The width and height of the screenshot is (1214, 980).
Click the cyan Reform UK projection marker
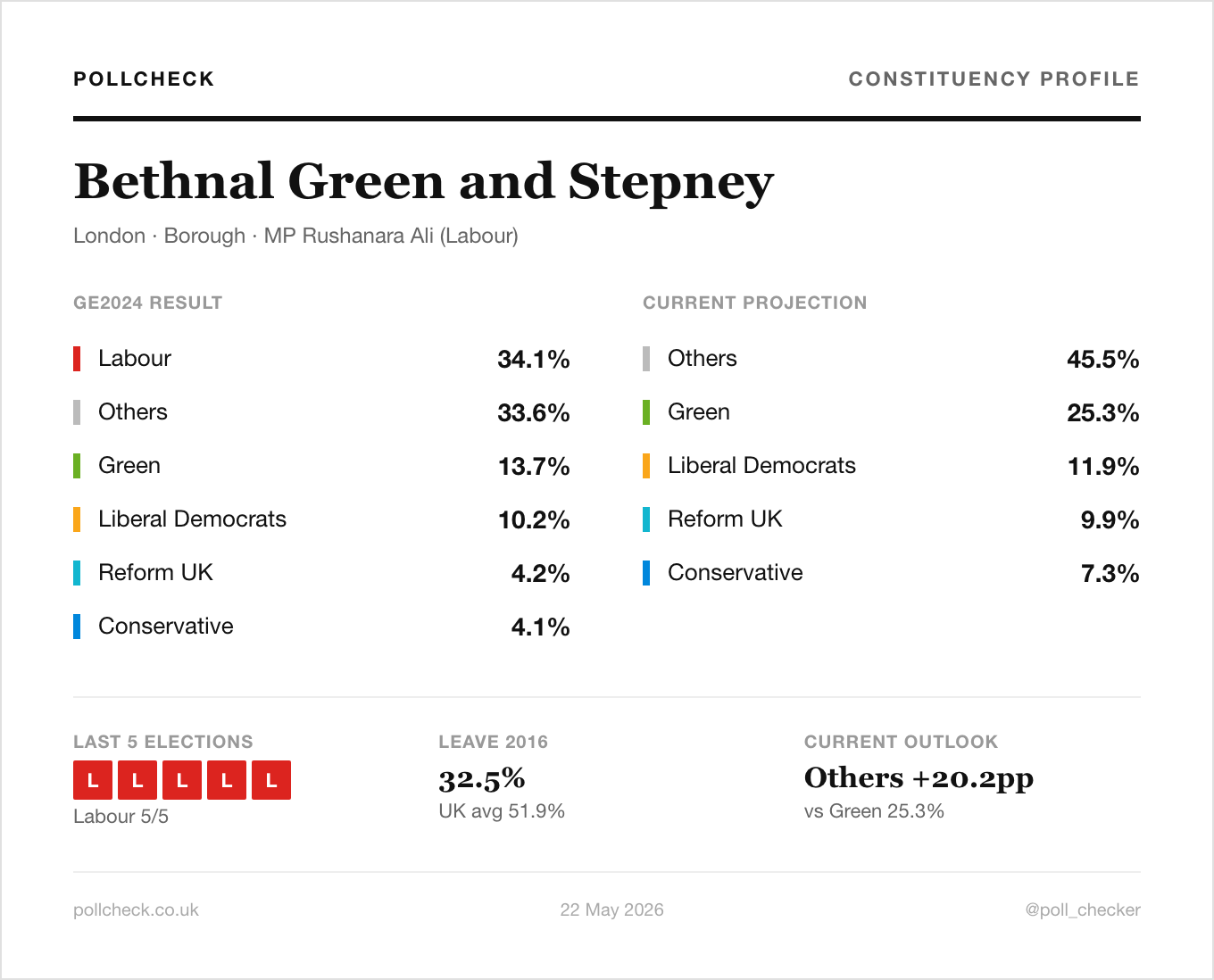point(646,519)
